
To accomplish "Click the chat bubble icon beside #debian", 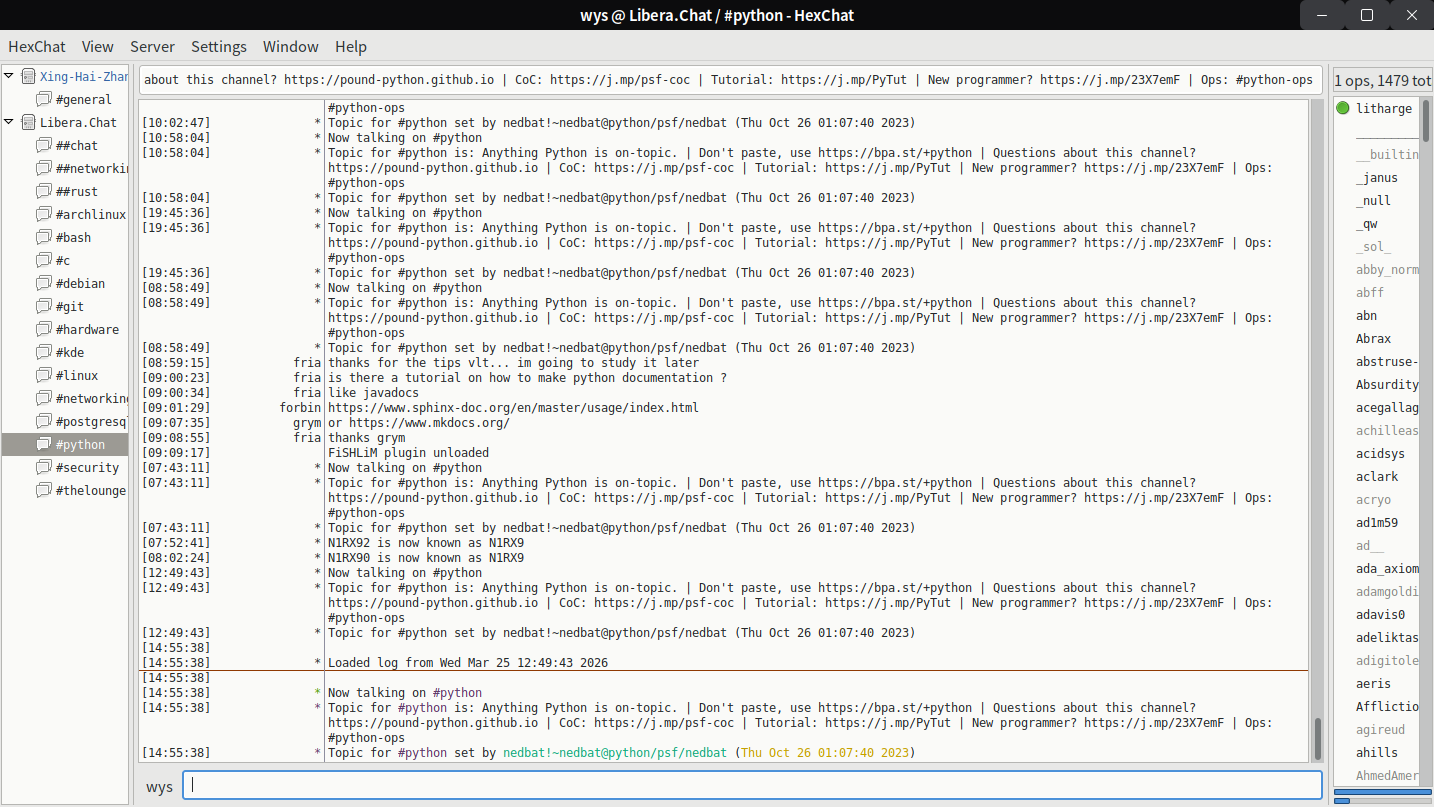I will point(43,283).
